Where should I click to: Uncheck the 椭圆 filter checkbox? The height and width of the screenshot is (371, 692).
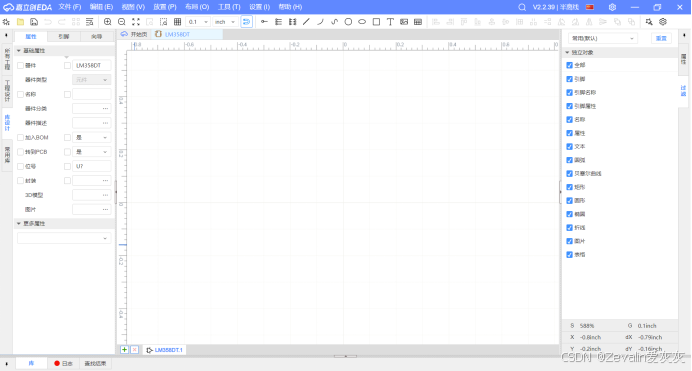pyautogui.click(x=569, y=214)
